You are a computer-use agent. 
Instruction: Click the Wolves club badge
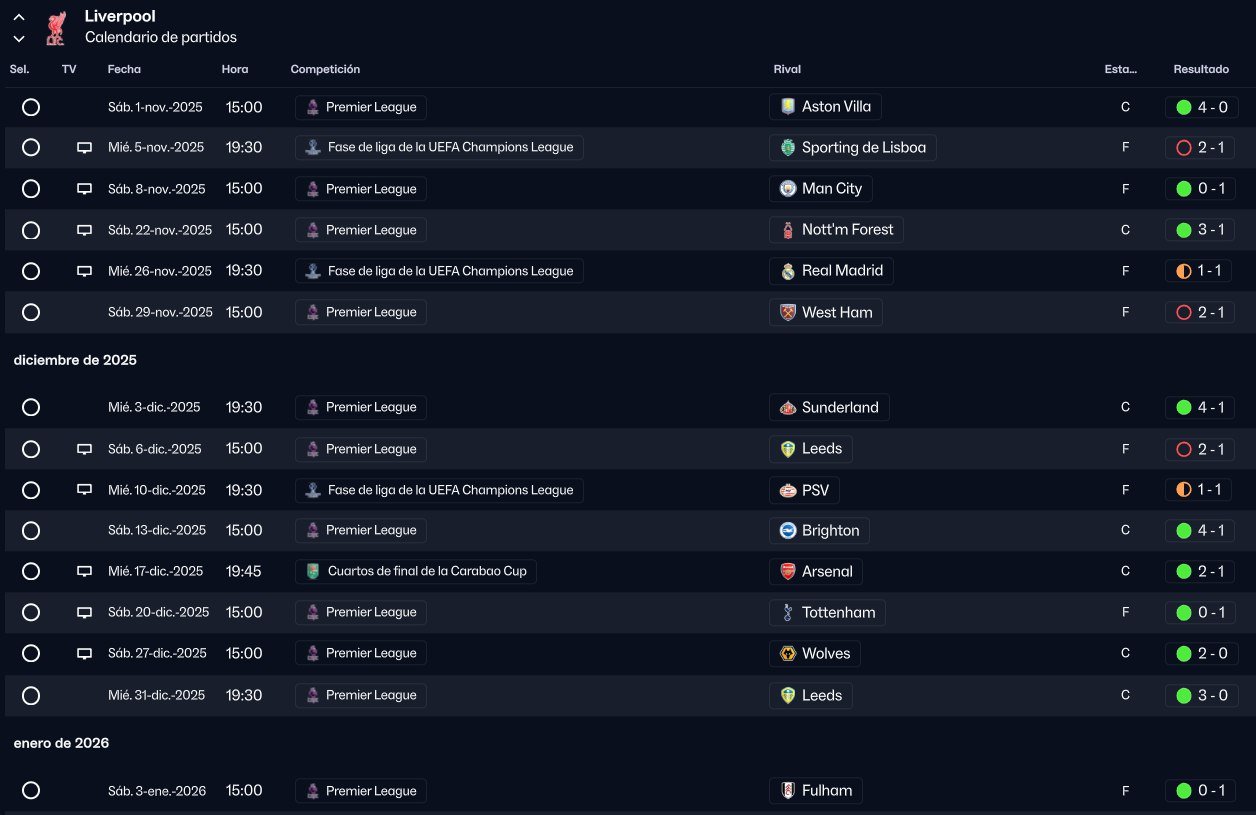[787, 654]
